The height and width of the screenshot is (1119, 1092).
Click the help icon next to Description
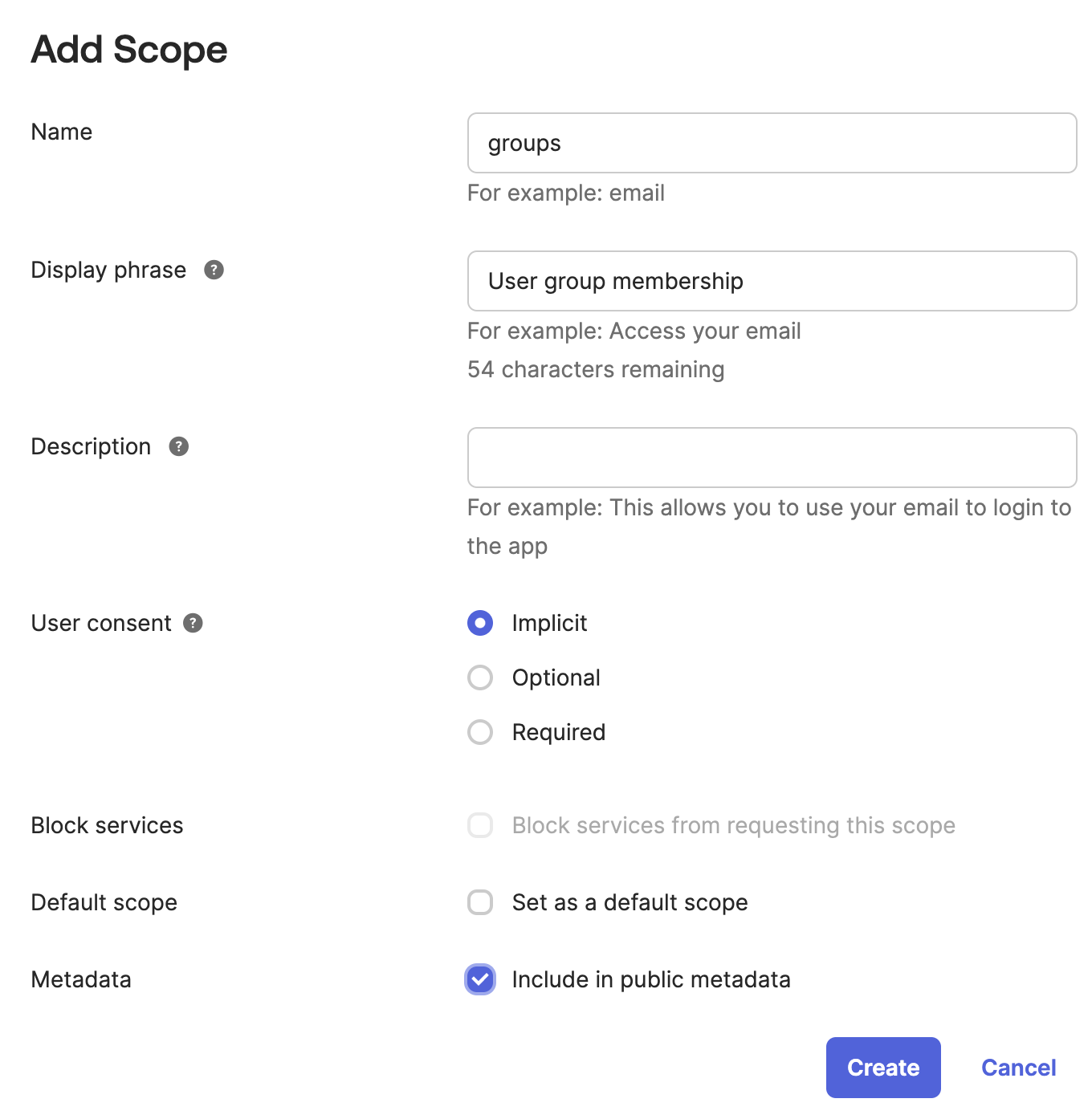pos(178,446)
